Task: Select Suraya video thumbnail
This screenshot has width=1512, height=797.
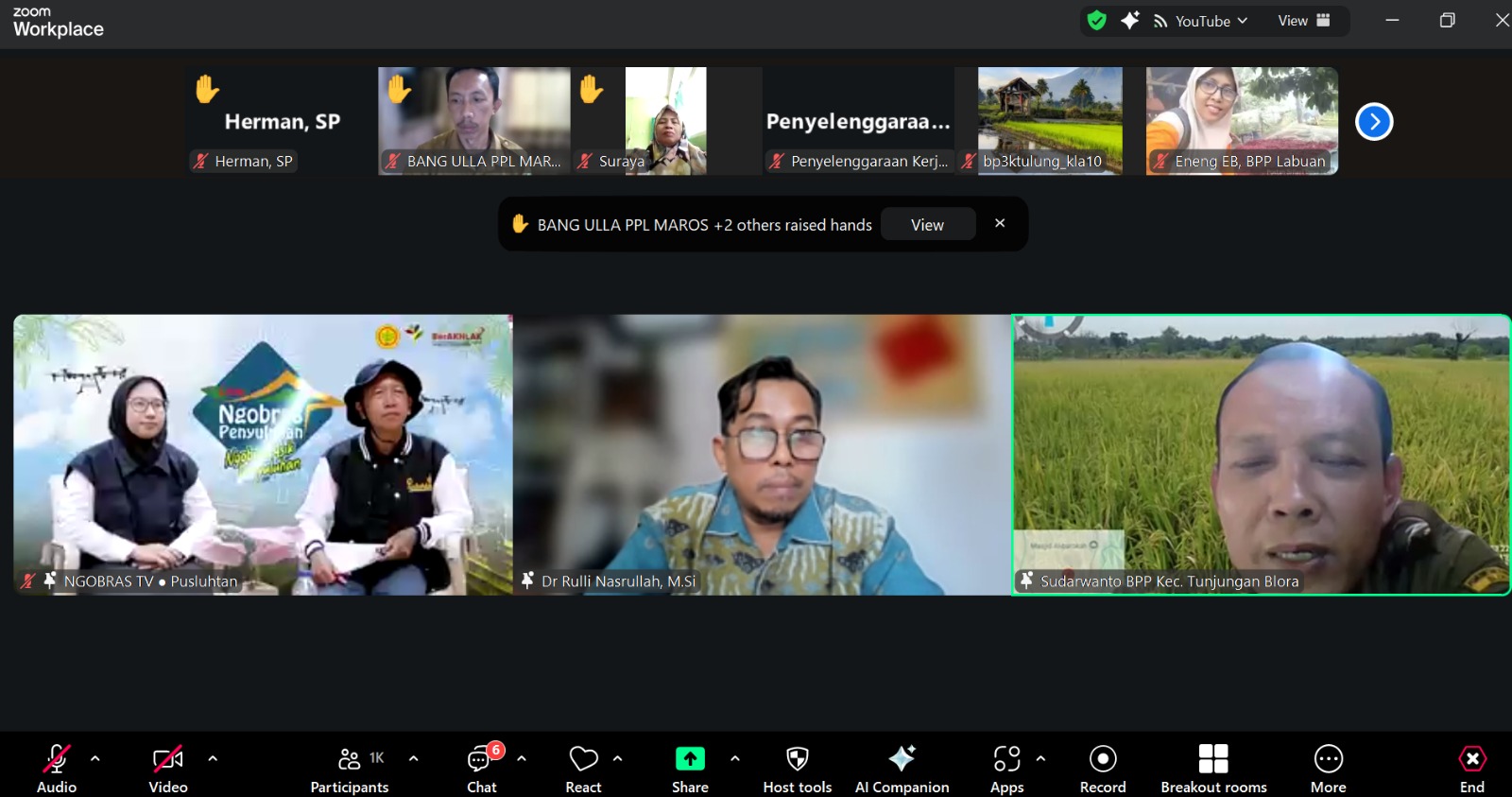Action: pos(665,121)
